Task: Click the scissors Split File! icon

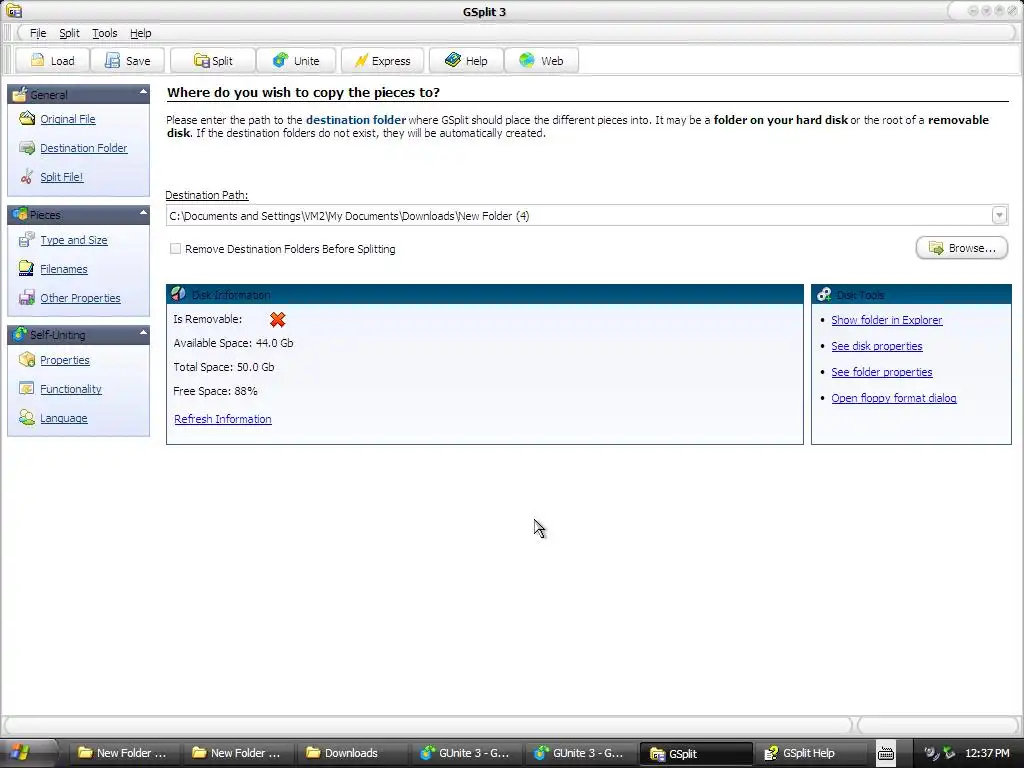Action: pyautogui.click(x=27, y=177)
